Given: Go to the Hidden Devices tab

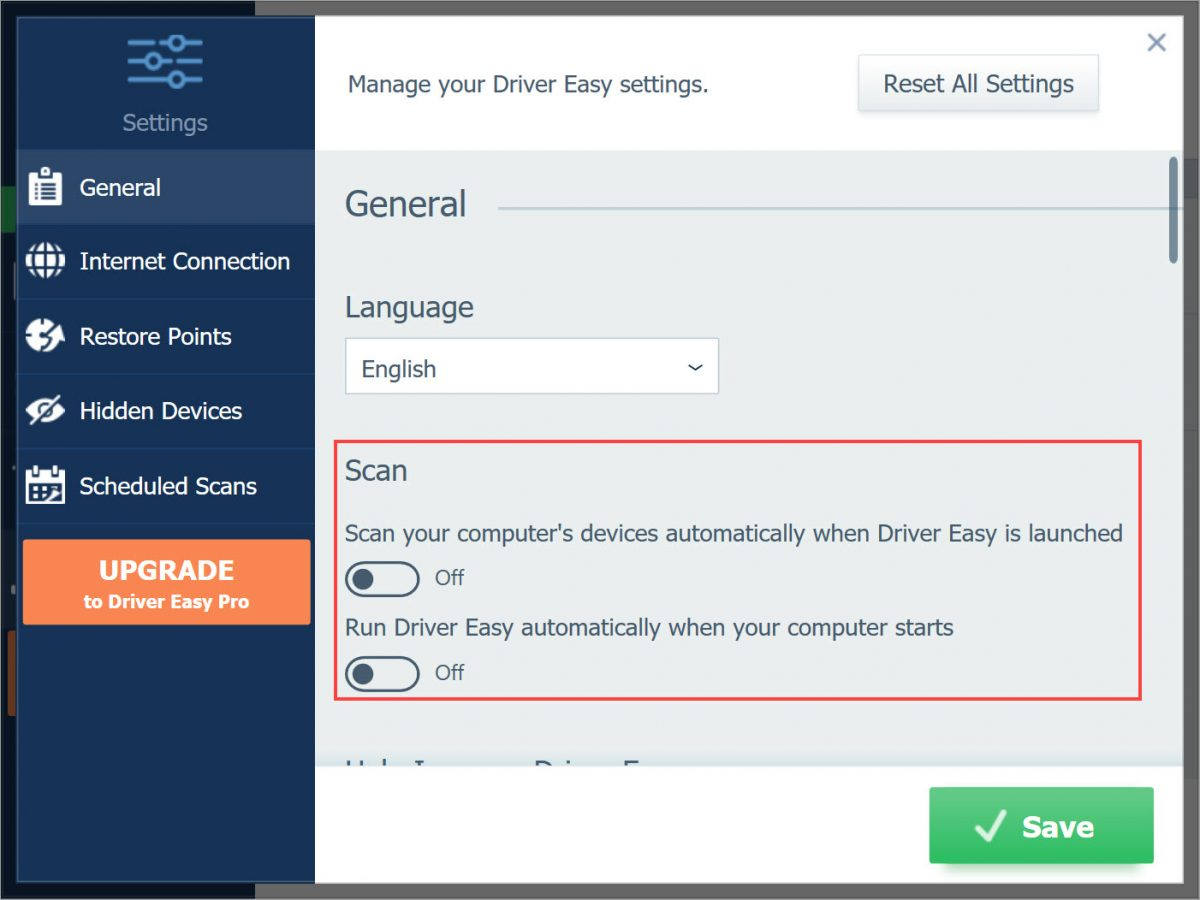Looking at the screenshot, I should click(166, 411).
